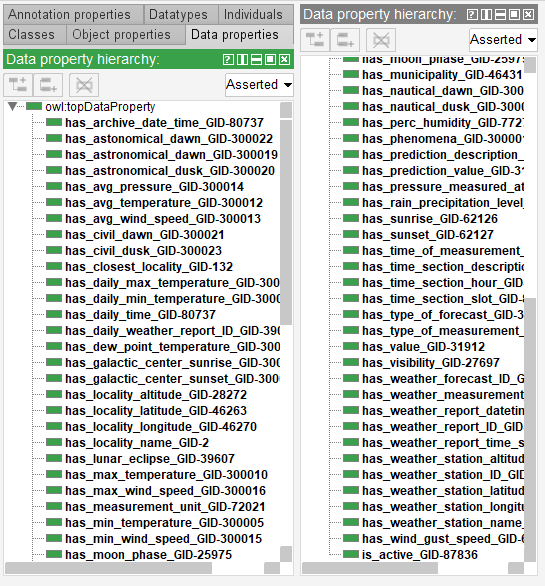Switch to Classes tab
545x586 pixels.
click(x=35, y=34)
